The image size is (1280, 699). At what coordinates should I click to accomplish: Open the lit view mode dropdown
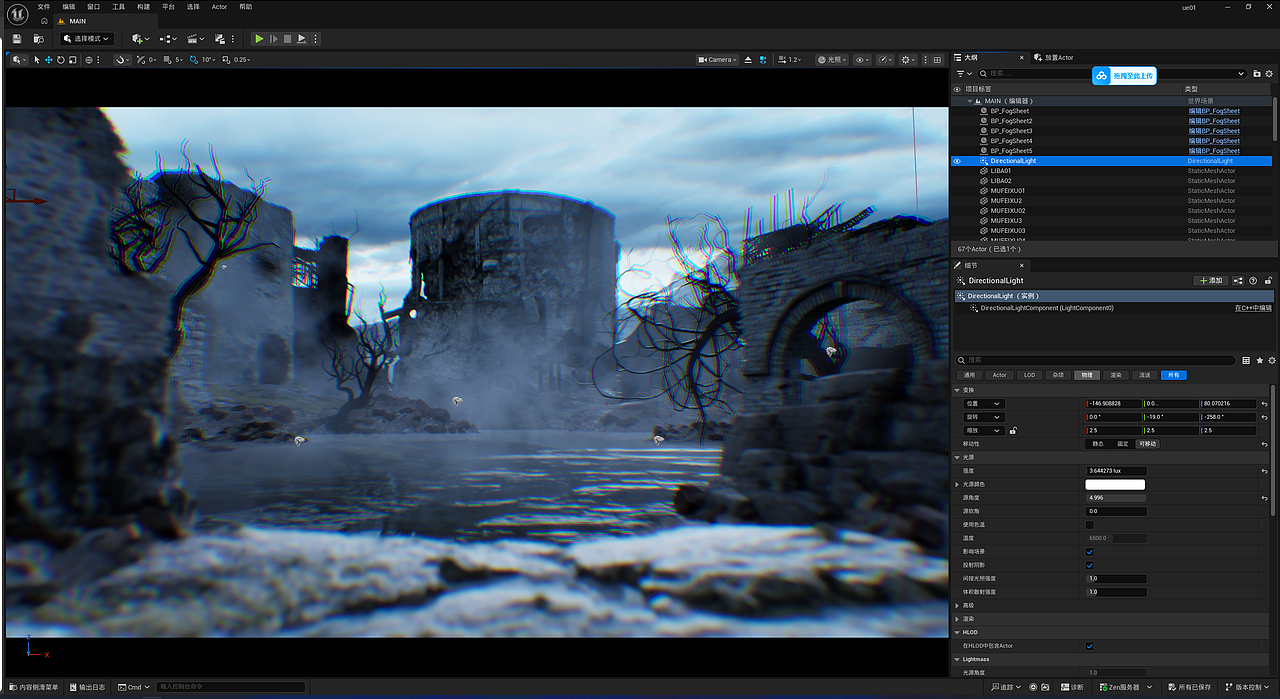833,60
